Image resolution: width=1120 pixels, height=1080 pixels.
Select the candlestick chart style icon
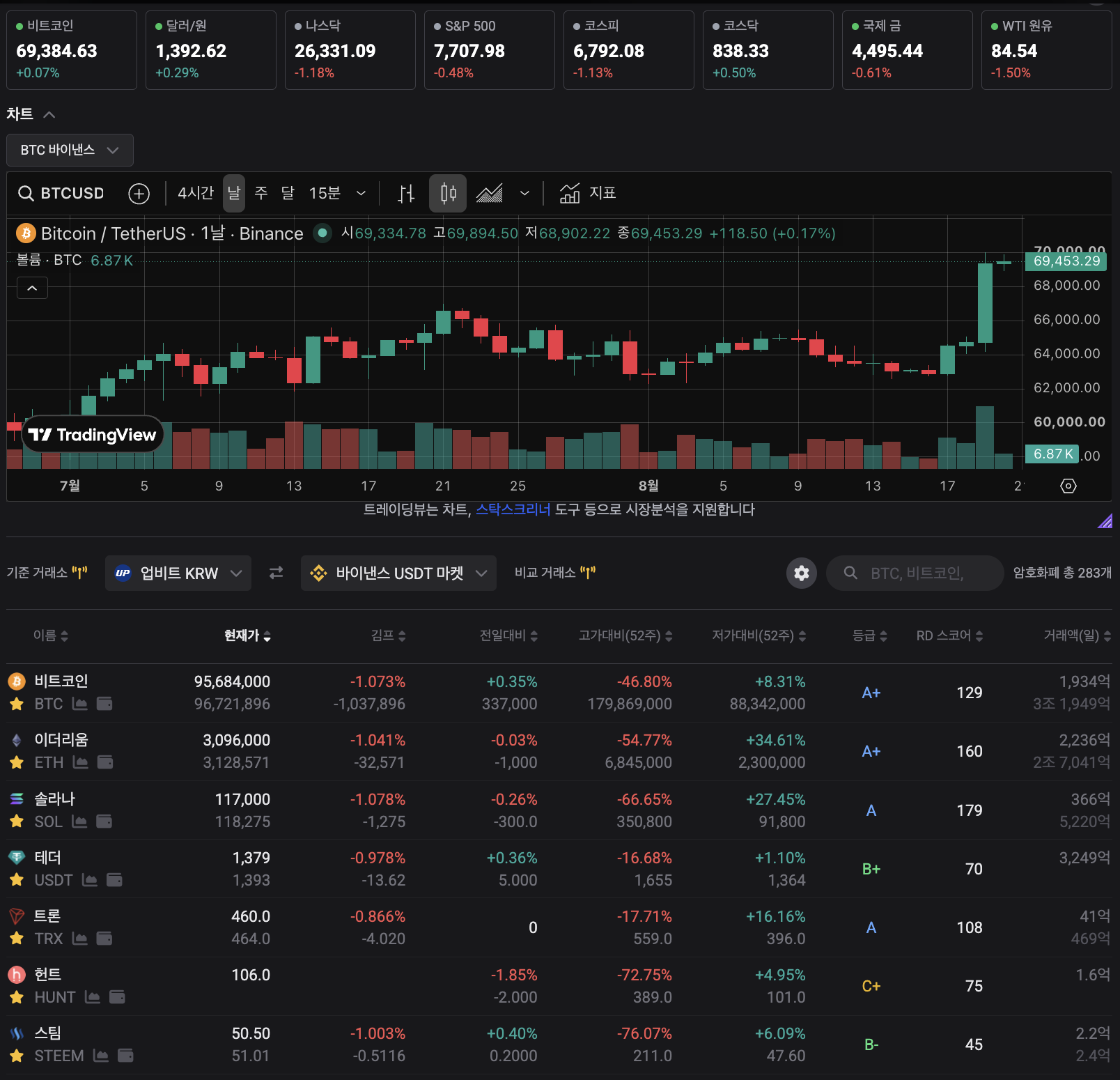(x=448, y=194)
